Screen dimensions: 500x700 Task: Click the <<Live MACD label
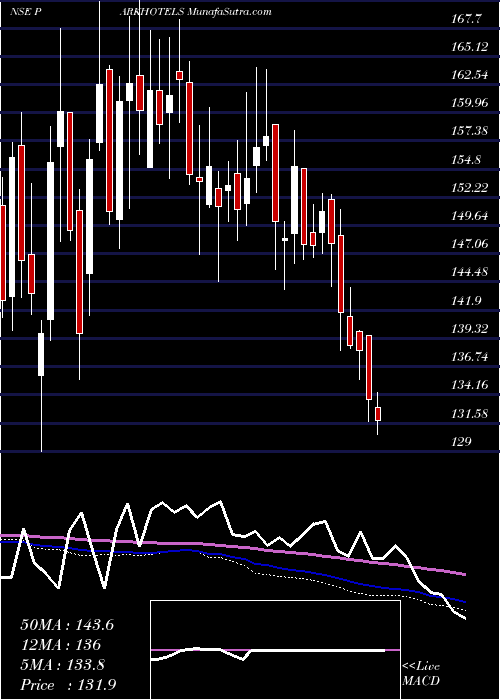click(421, 674)
